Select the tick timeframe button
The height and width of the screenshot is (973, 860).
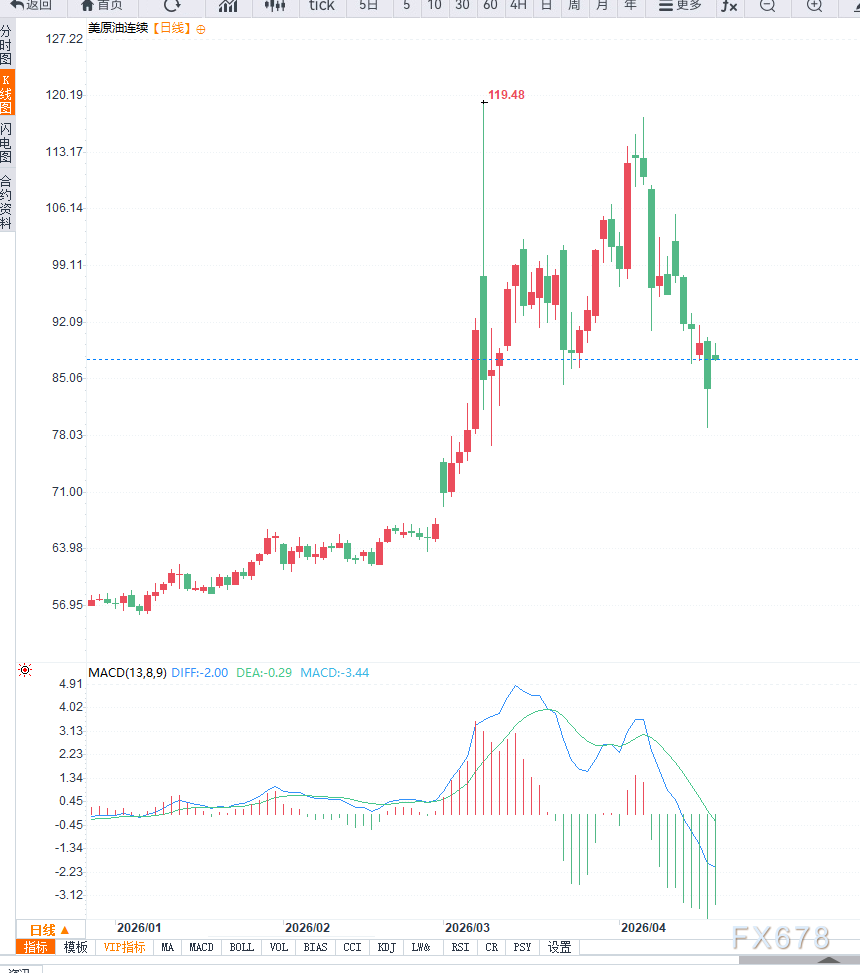coord(322,6)
